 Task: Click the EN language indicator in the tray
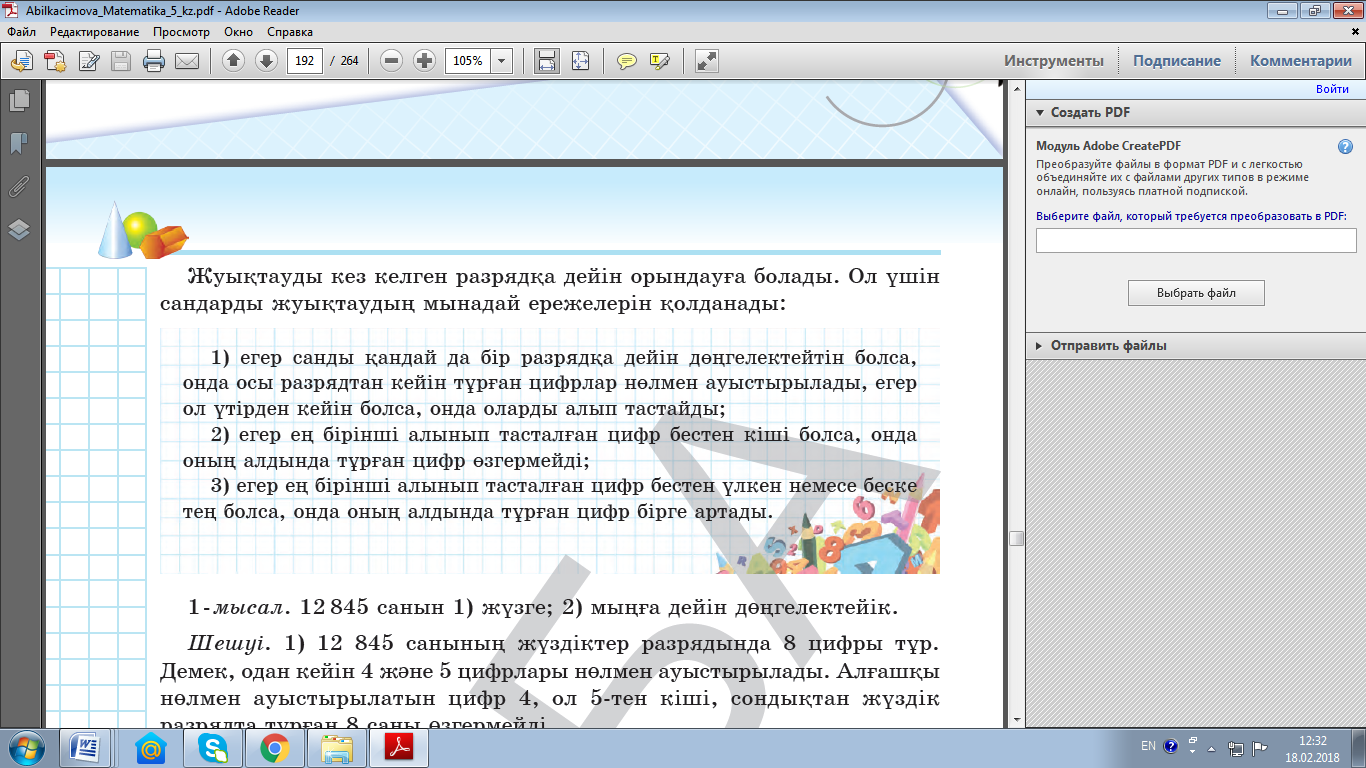[1149, 747]
